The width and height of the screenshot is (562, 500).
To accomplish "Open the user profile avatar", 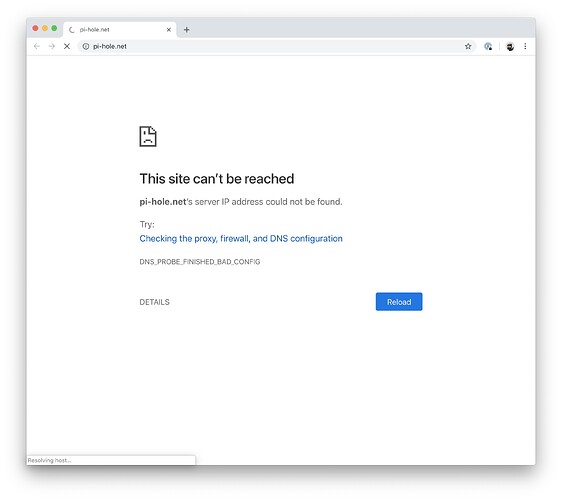I will pyautogui.click(x=510, y=46).
